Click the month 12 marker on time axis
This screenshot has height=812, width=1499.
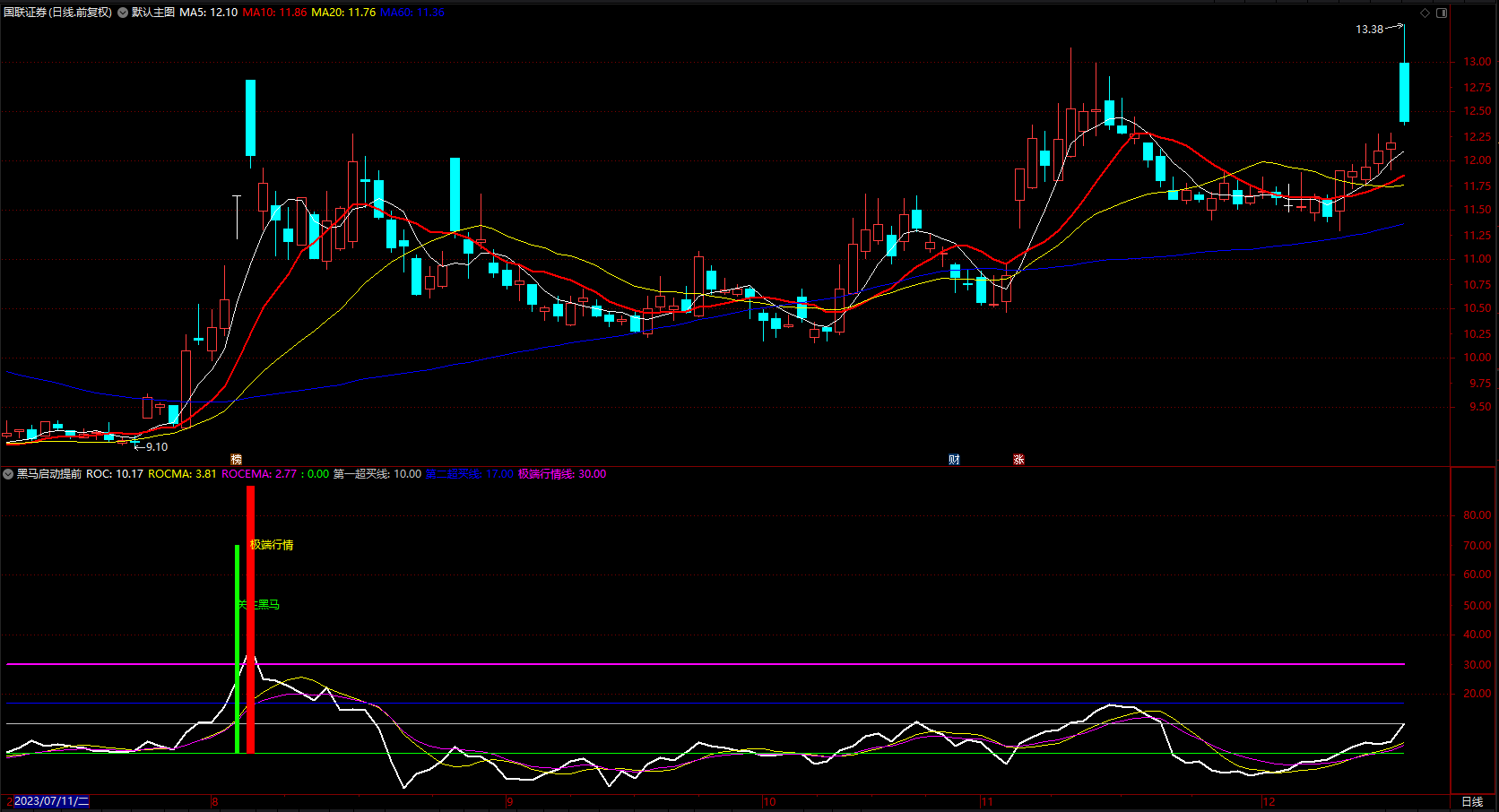[1269, 801]
